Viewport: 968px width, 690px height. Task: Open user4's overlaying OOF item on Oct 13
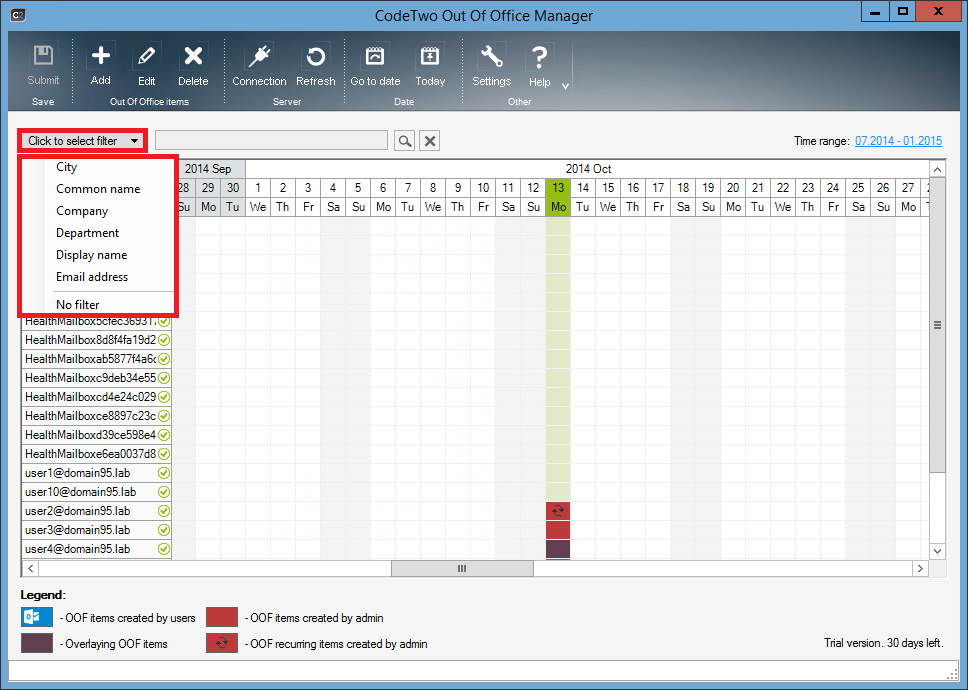[558, 549]
